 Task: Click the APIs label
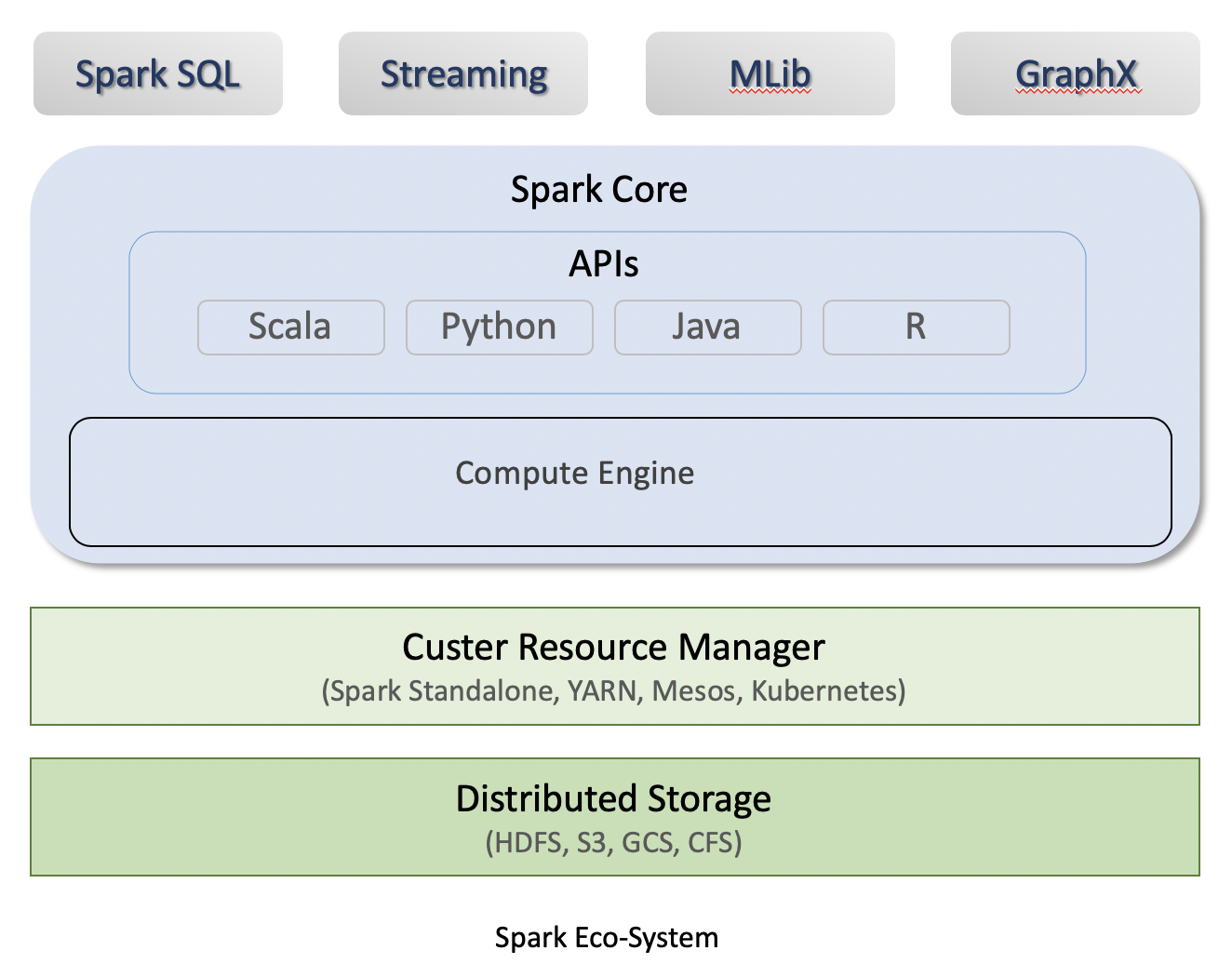point(604,264)
